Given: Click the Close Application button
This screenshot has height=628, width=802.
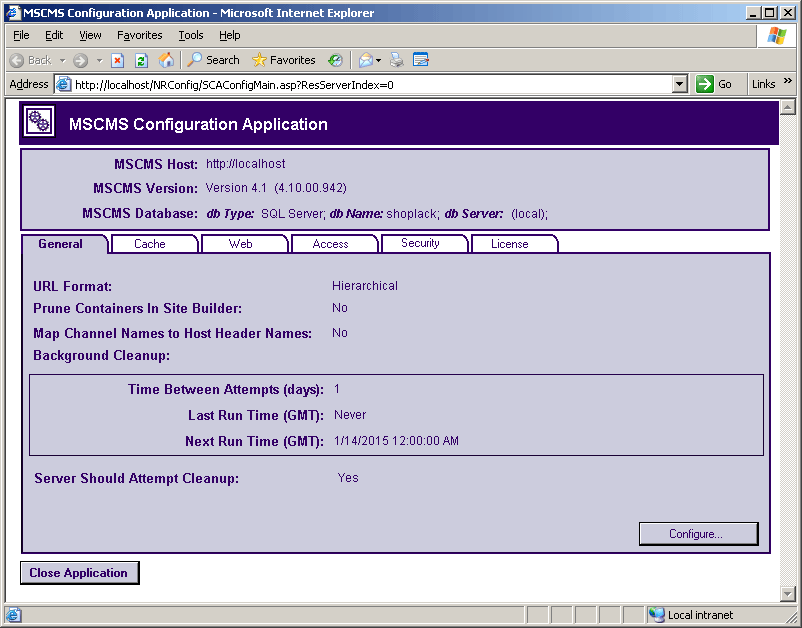Looking at the screenshot, I should click(x=79, y=573).
